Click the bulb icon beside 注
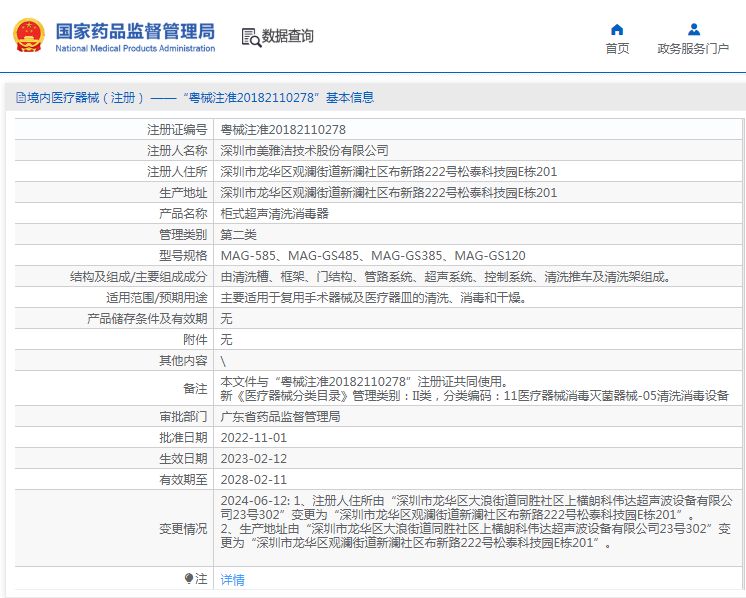The width and height of the screenshot is (746, 598). pyautogui.click(x=188, y=578)
